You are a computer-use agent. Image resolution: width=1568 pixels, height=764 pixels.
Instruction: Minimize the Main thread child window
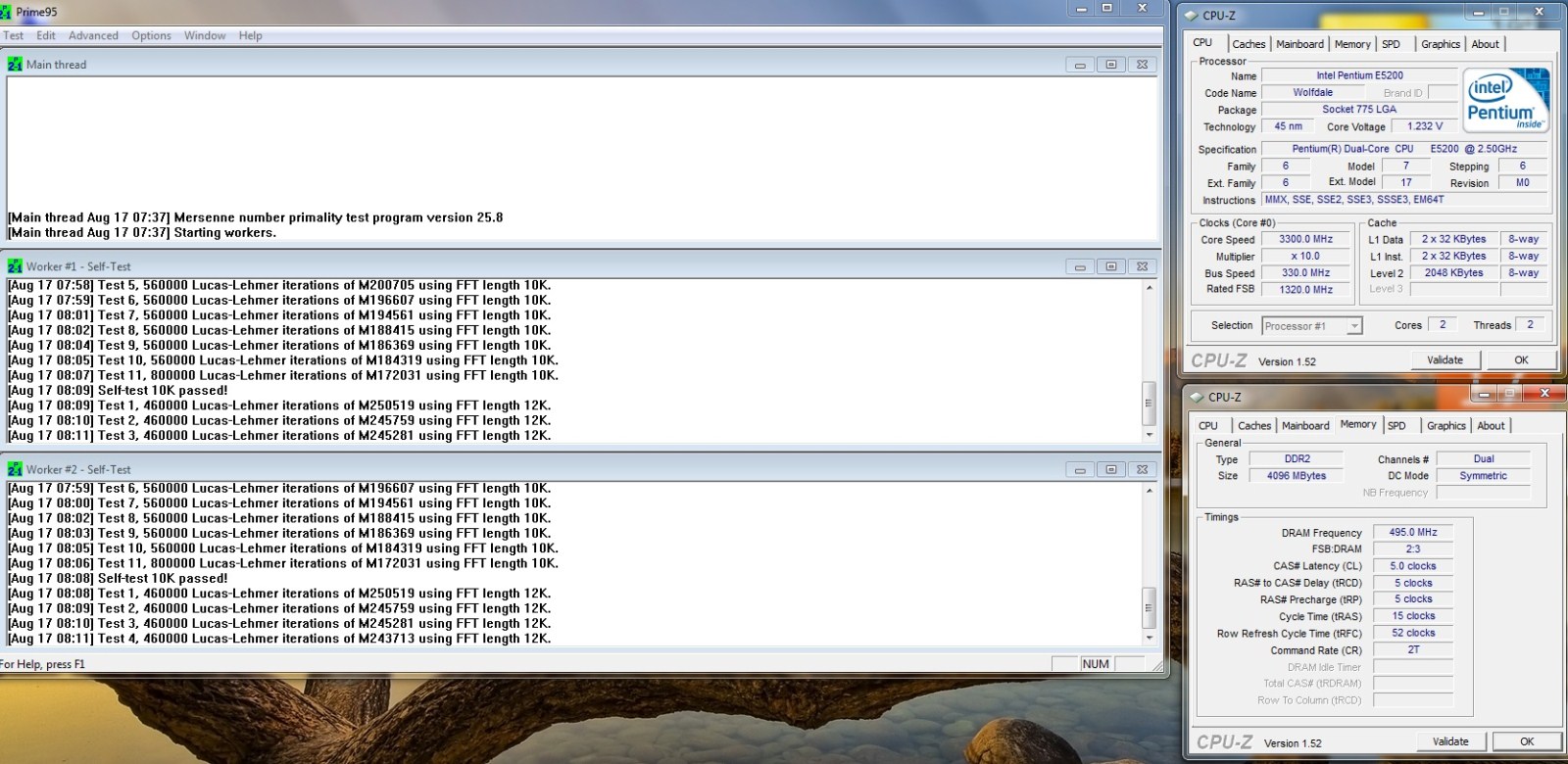(x=1080, y=65)
